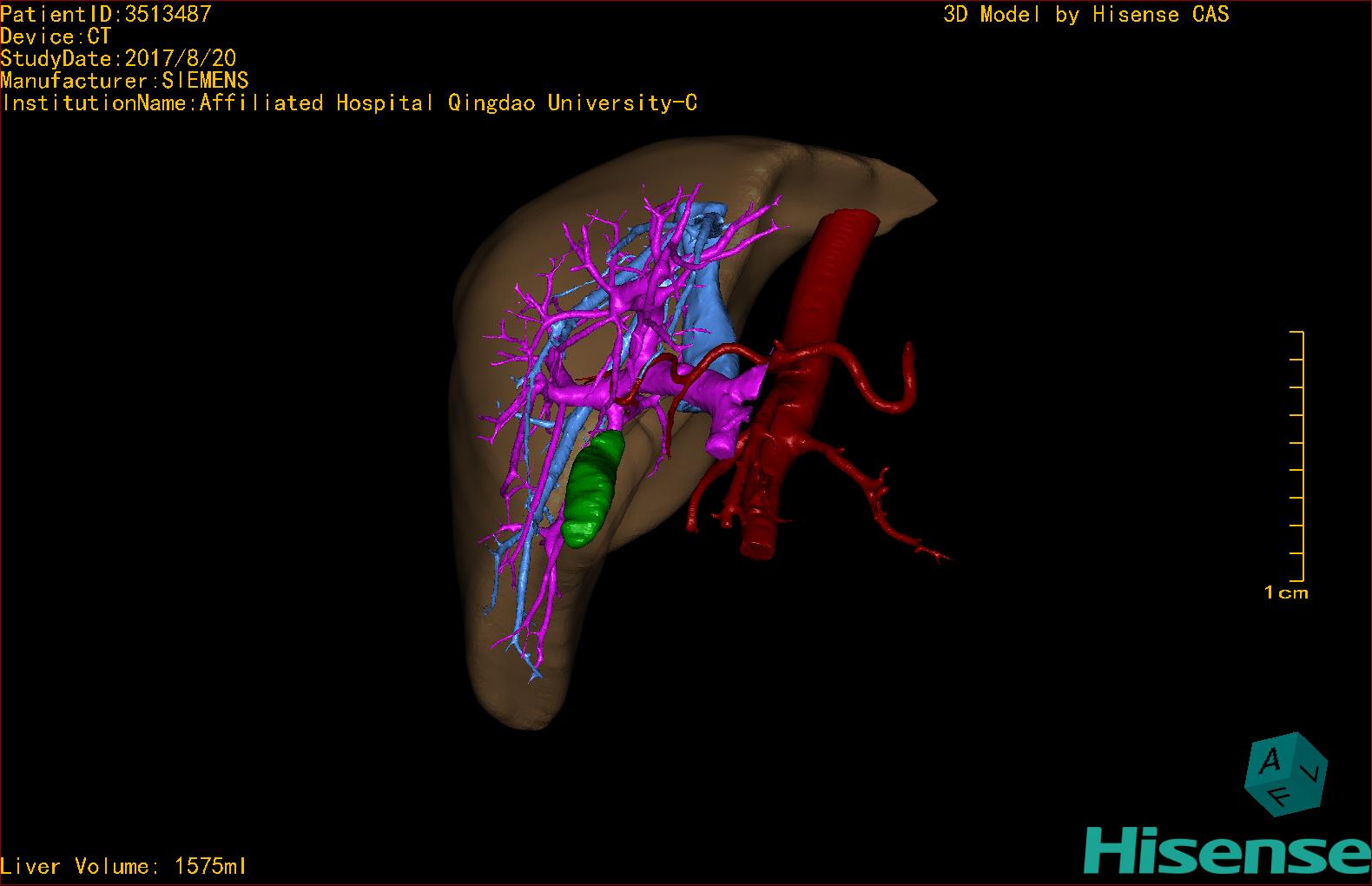The width and height of the screenshot is (1372, 886).
Task: Click the brown liver surface near bottom tip
Action: point(521,695)
